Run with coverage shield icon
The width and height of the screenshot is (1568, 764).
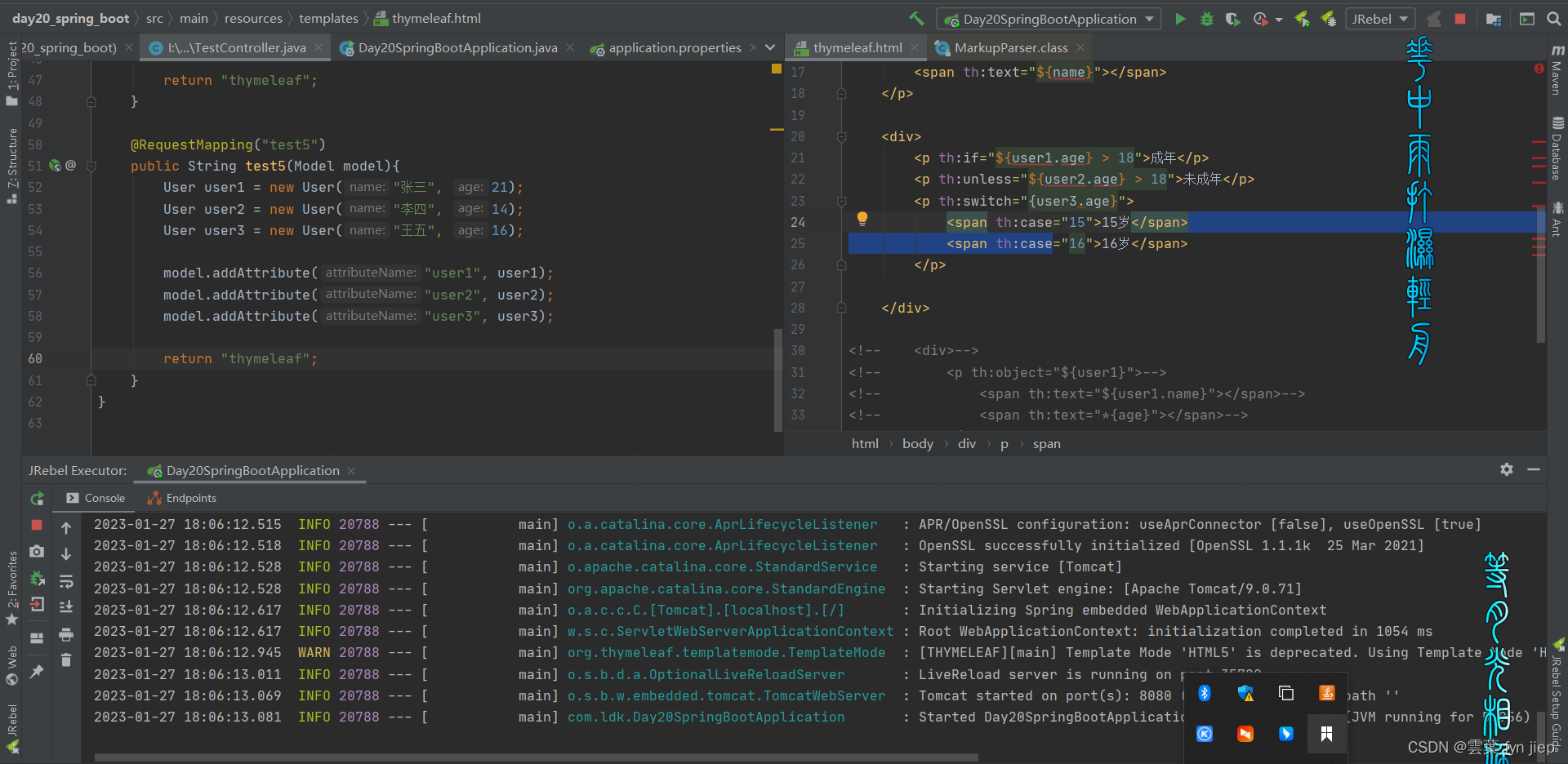pyautogui.click(x=1233, y=19)
